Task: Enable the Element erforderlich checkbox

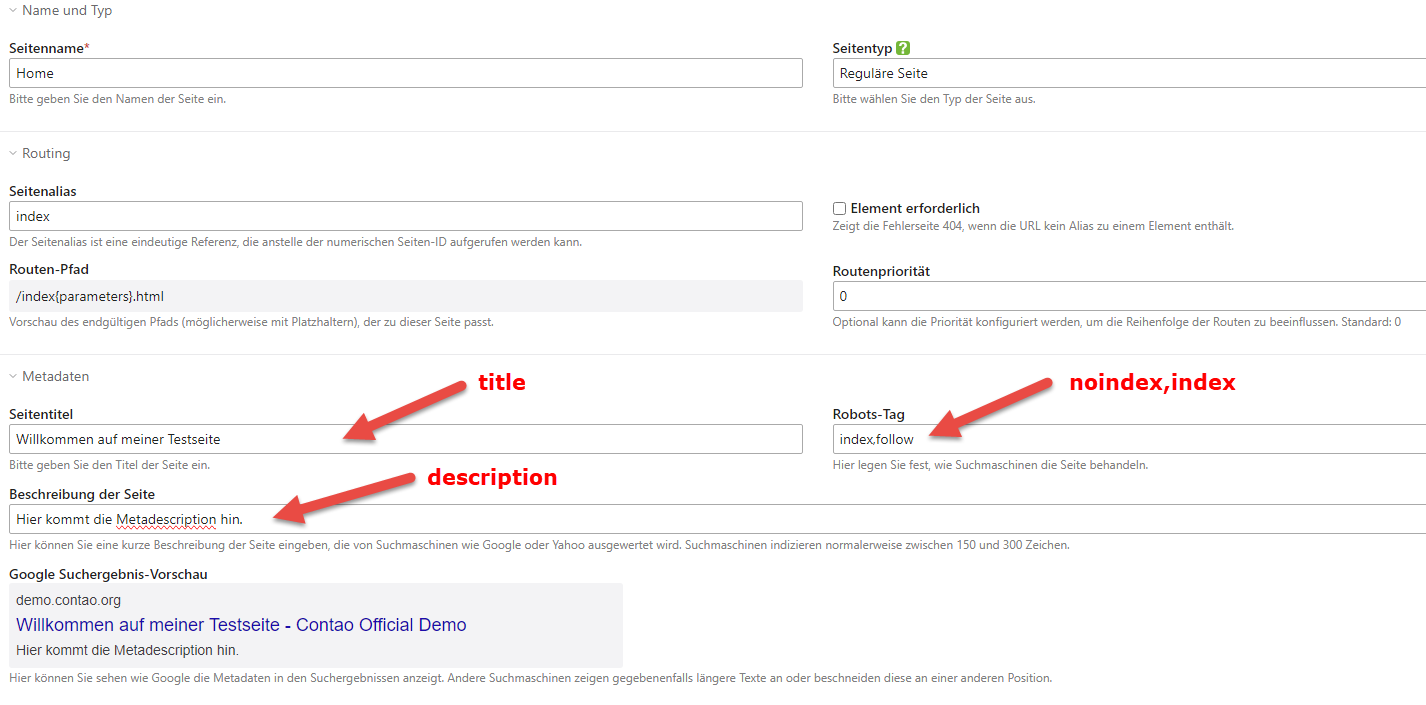Action: point(840,209)
